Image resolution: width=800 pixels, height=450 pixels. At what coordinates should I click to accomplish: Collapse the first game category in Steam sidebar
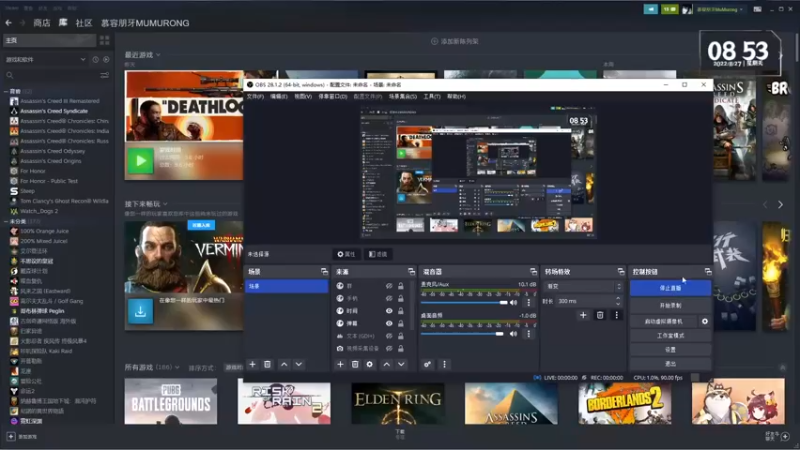tap(6, 91)
